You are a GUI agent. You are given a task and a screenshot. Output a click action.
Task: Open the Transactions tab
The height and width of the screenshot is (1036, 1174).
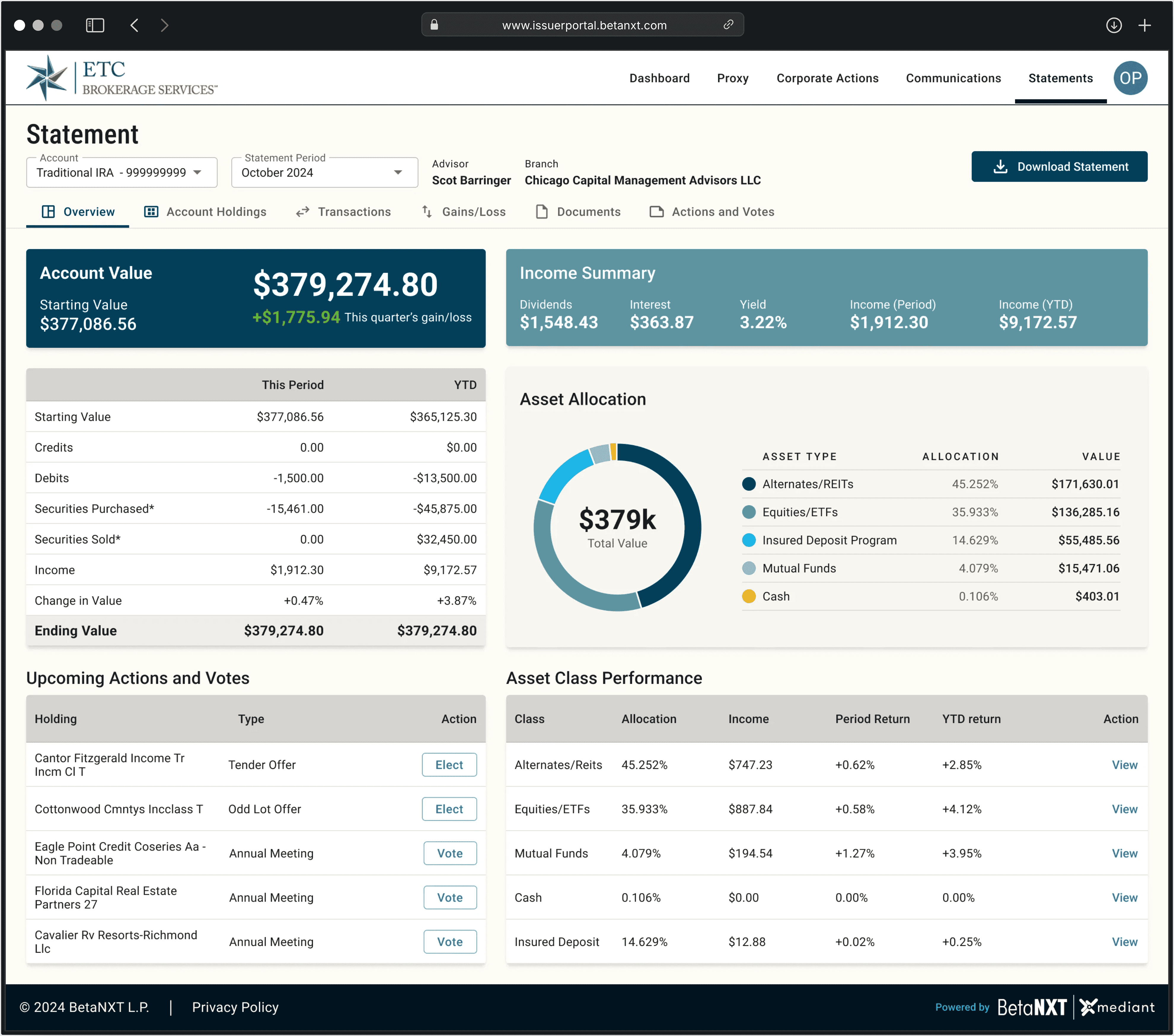[344, 212]
